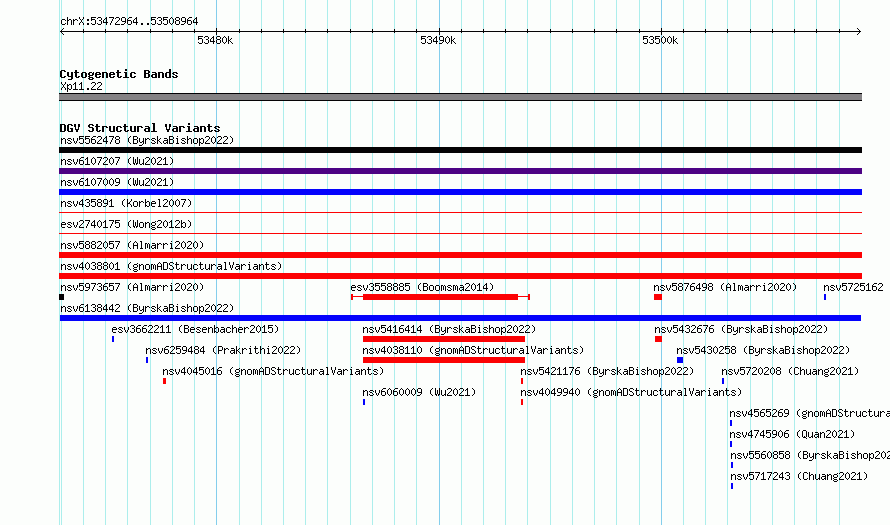Screen dimensions: 890x525
Task: Open label nsv5973657 (Almarri2020)
Action: [x=132, y=287]
